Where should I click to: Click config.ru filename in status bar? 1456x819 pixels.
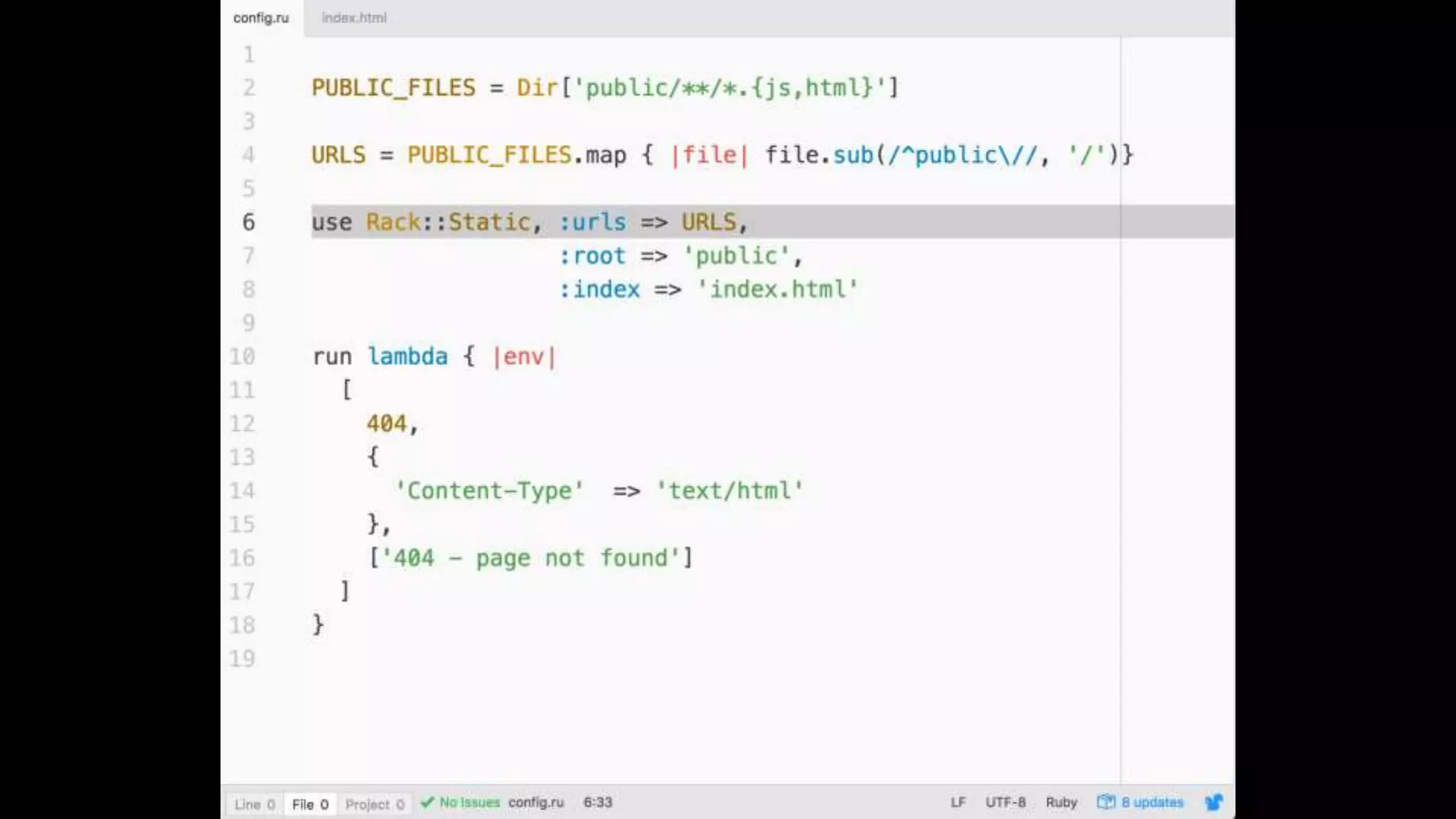536,803
